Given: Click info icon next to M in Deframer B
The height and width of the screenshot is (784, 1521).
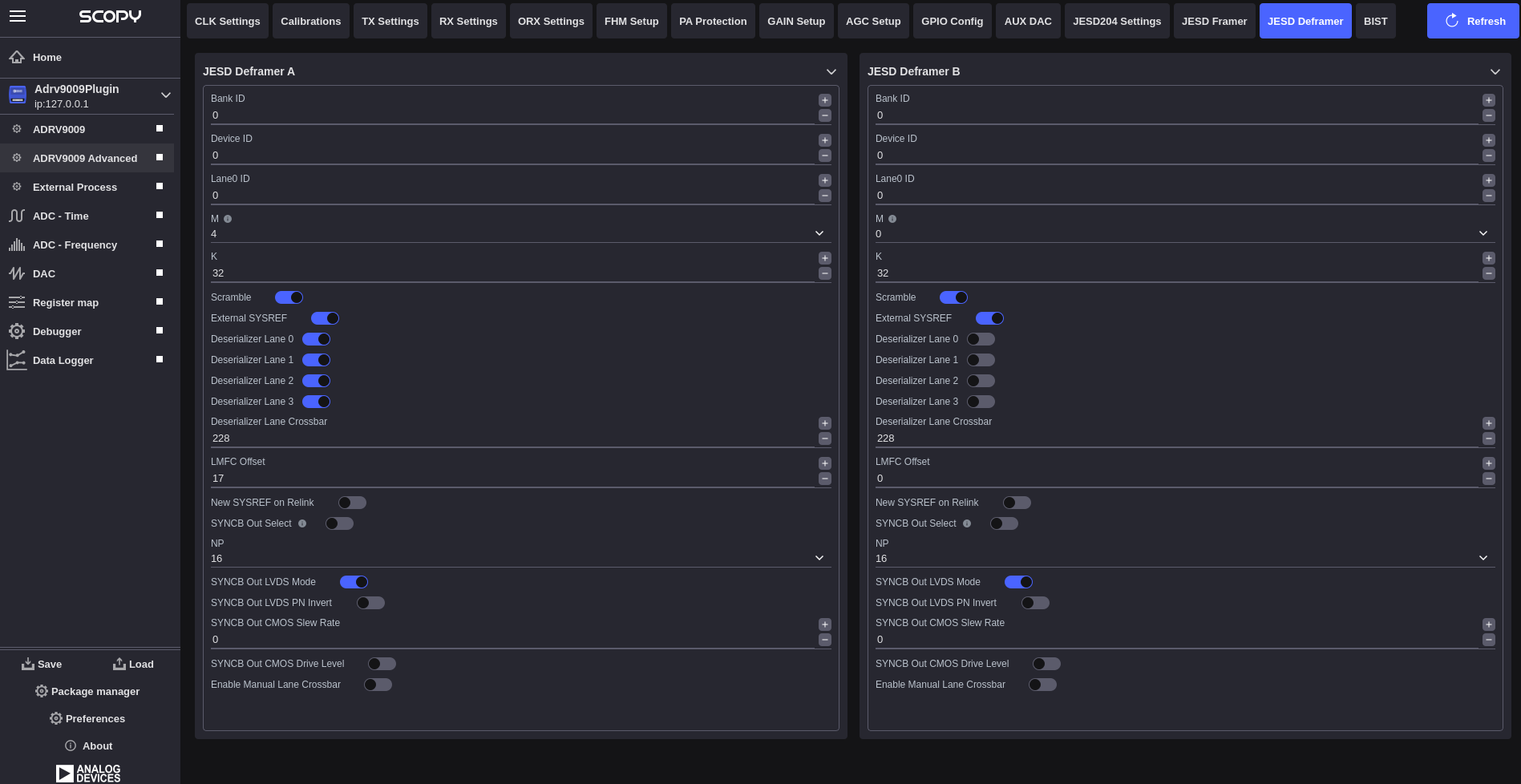Looking at the screenshot, I should pos(892,219).
